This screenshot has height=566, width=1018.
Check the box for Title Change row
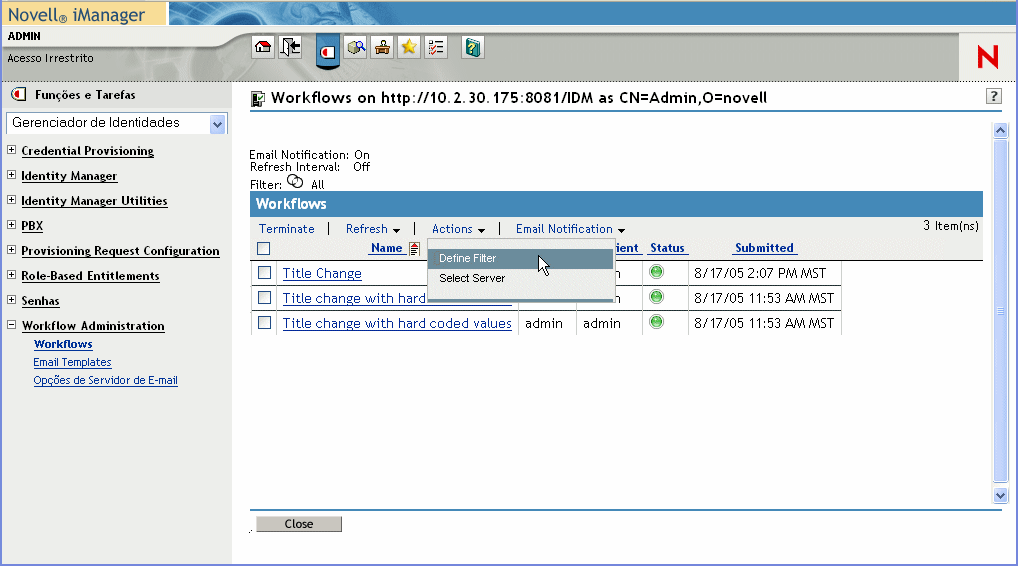coord(264,273)
